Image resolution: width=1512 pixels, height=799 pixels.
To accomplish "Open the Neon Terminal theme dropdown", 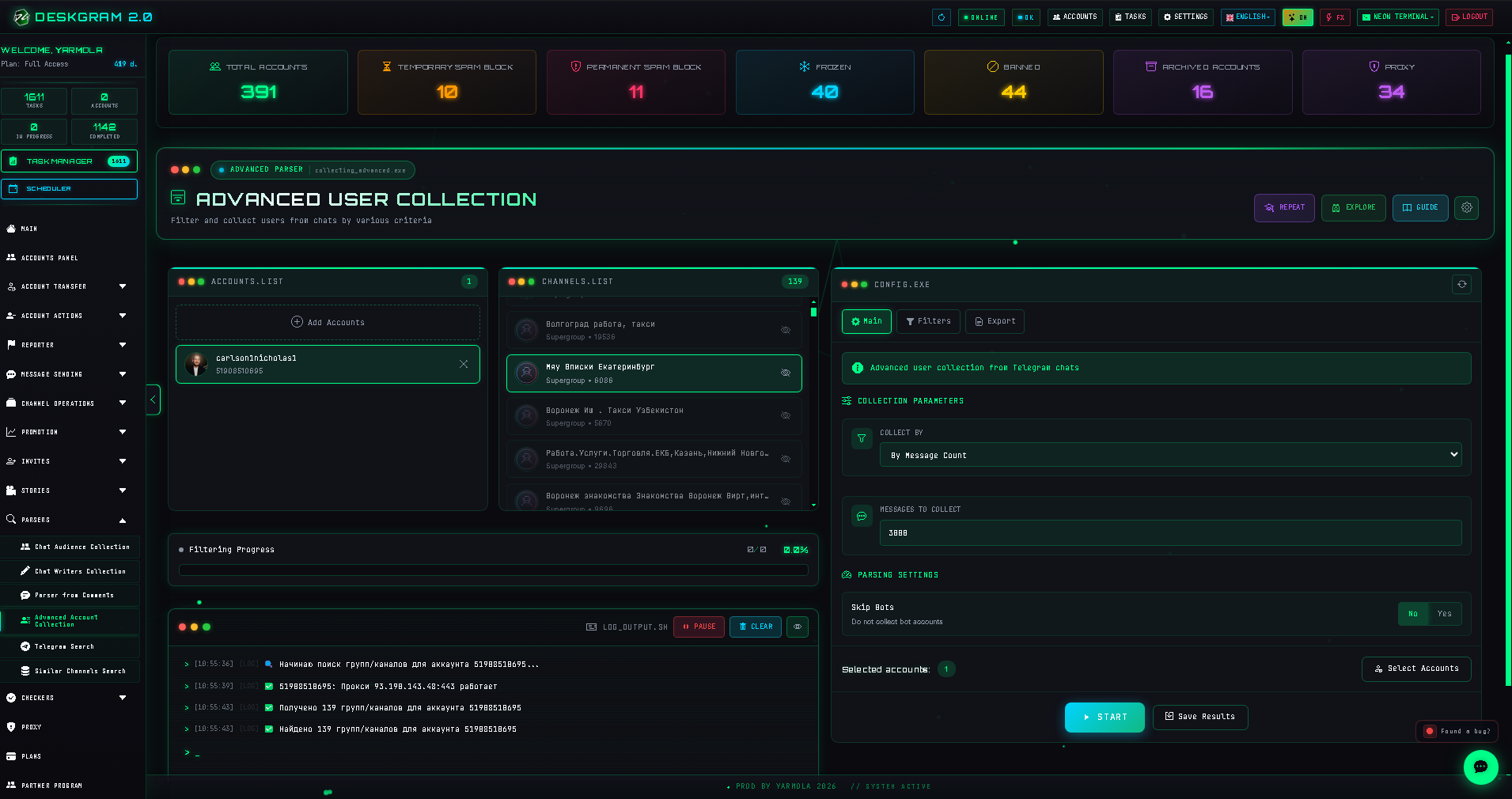I will (x=1397, y=17).
